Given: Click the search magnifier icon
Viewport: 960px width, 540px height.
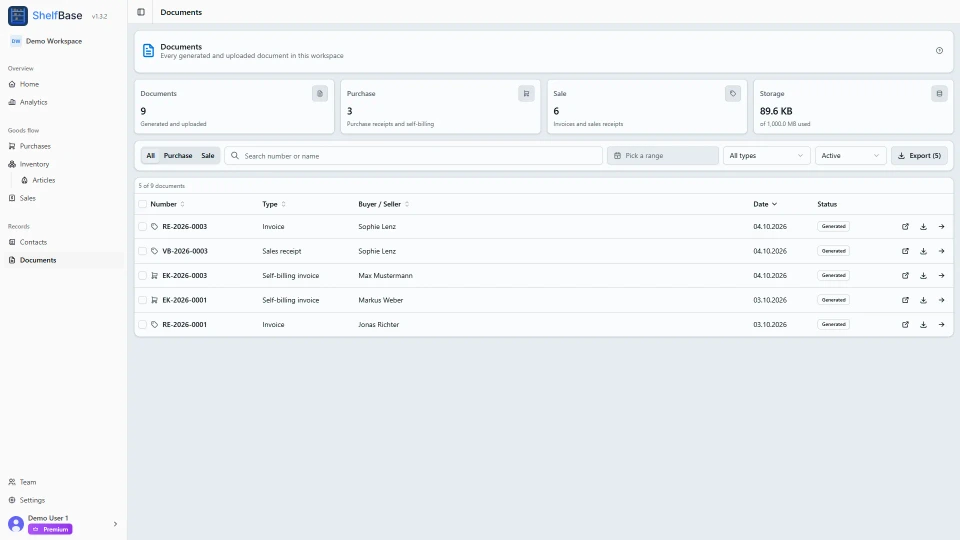Looking at the screenshot, I should click(234, 156).
